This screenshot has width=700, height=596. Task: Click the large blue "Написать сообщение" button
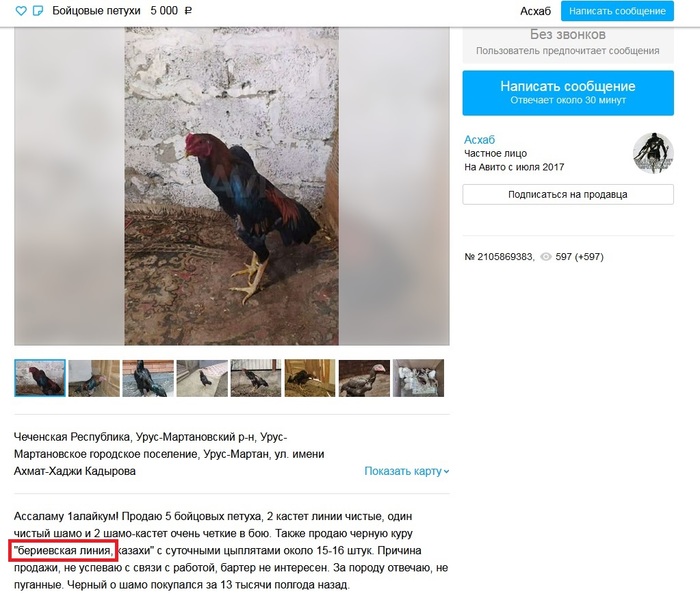tap(568, 92)
